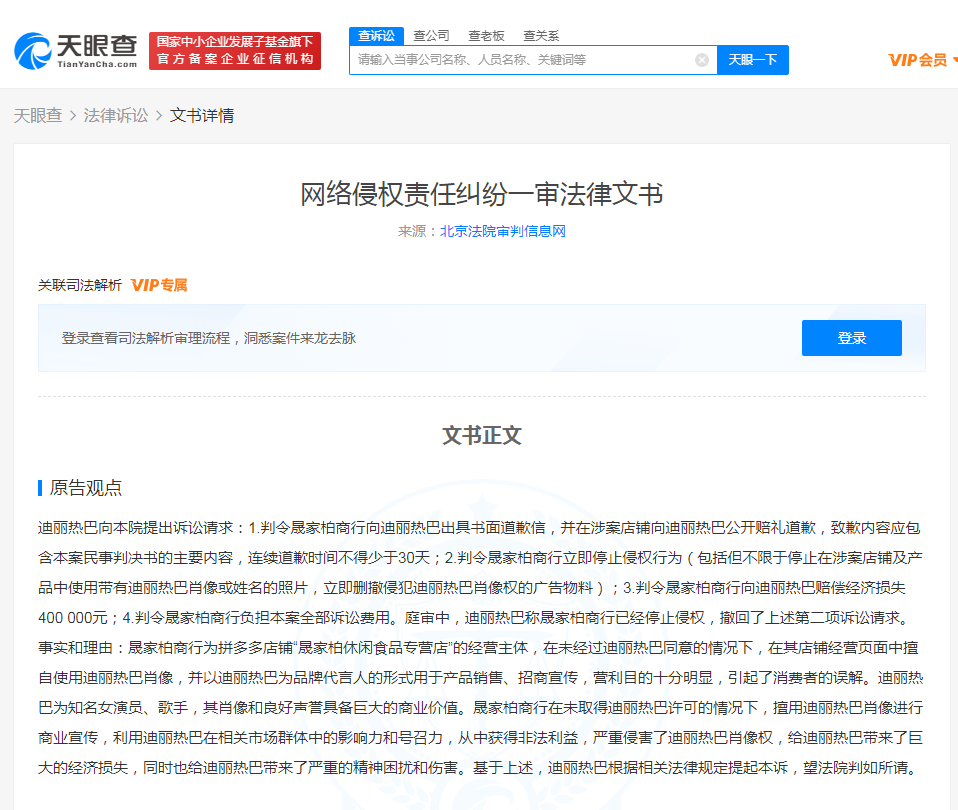
Task: Clear the search box using the x icon
Action: point(700,59)
